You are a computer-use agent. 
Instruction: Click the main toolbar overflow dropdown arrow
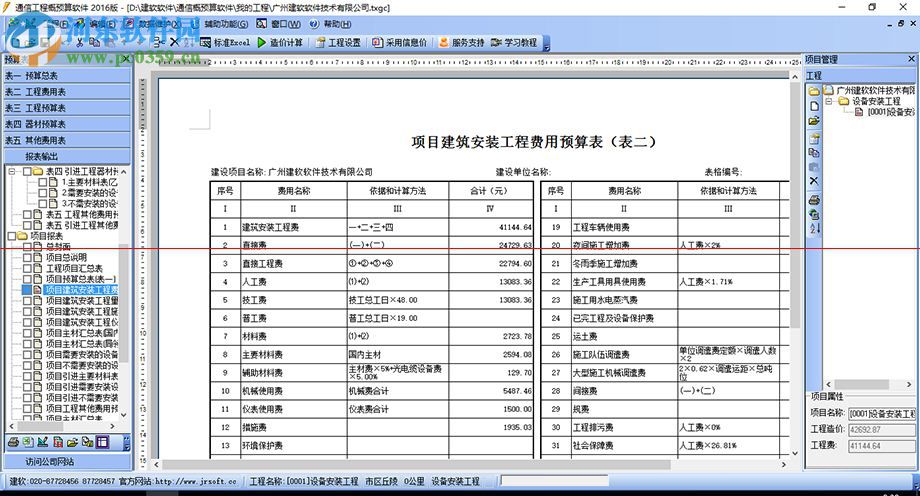[x=547, y=43]
